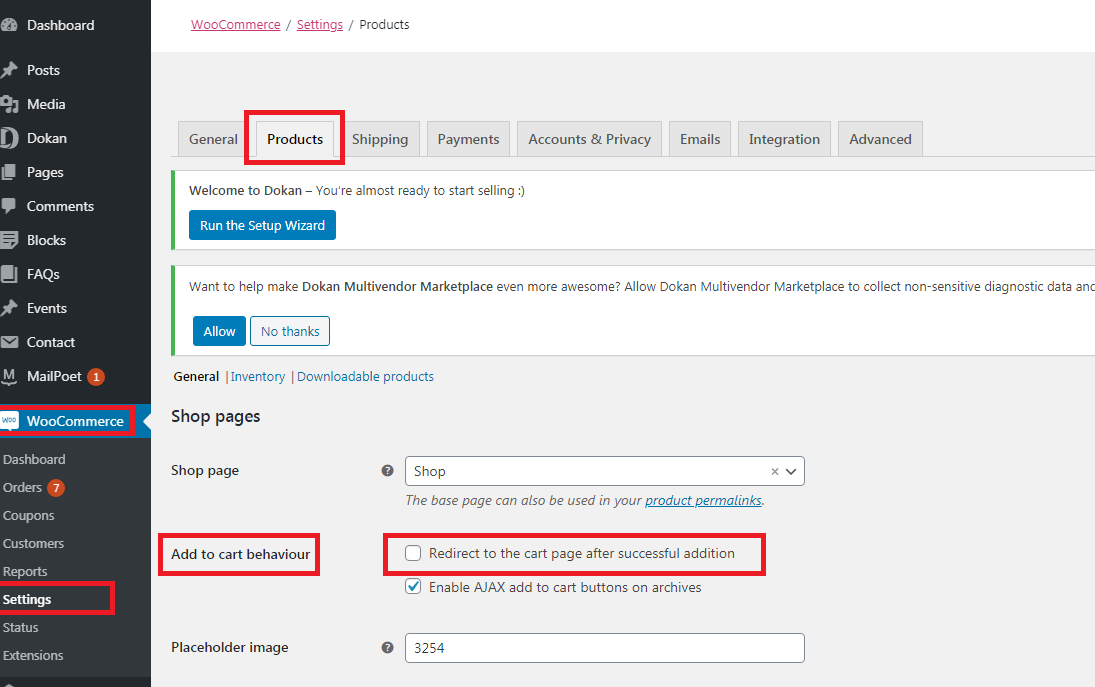Image resolution: width=1095 pixels, height=687 pixels.
Task: Click the Blocks icon in sidebar
Action: coord(8,240)
